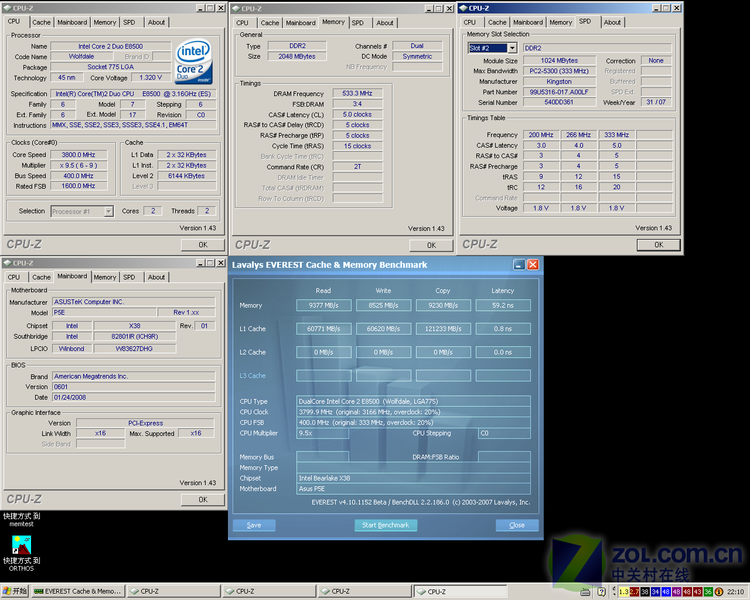This screenshot has height=600, width=750.
Task: Select the Intel Core 2 Duo E8500 name field
Action: tap(110, 46)
